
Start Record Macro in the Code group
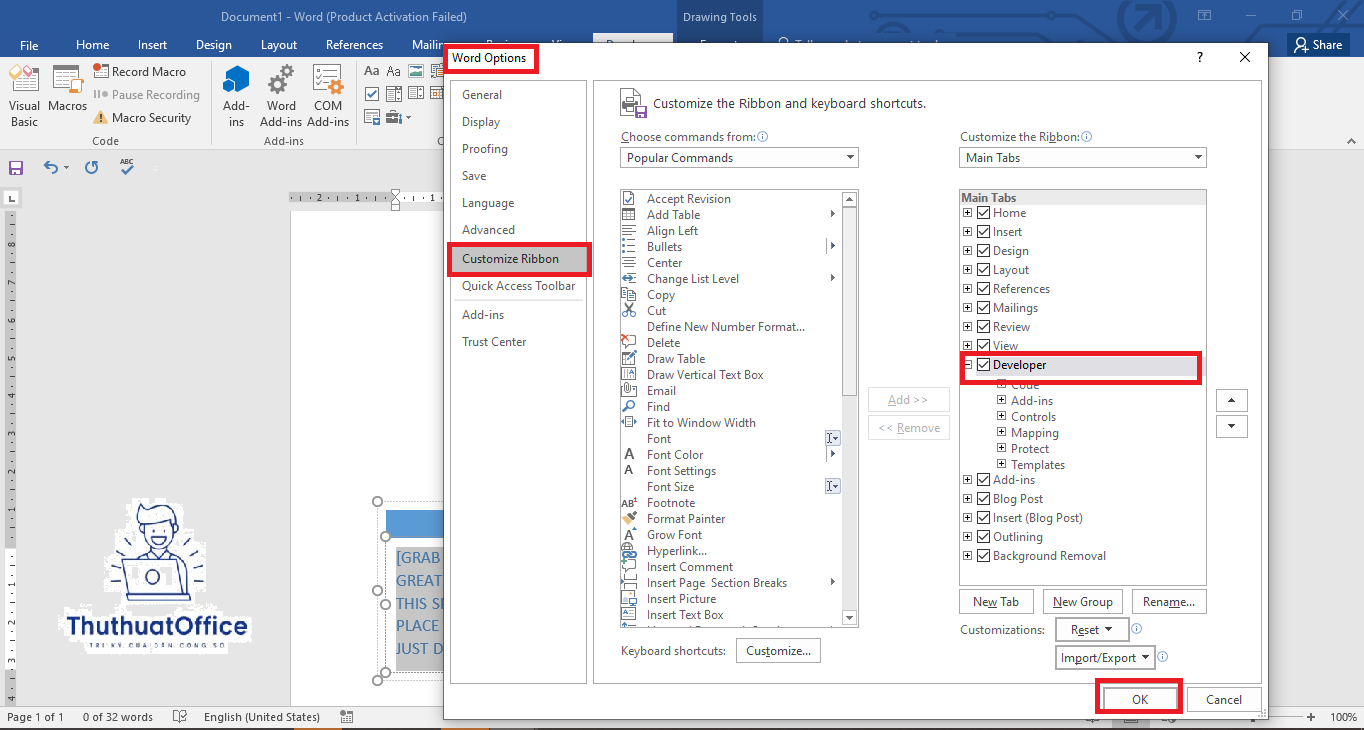tap(140, 72)
